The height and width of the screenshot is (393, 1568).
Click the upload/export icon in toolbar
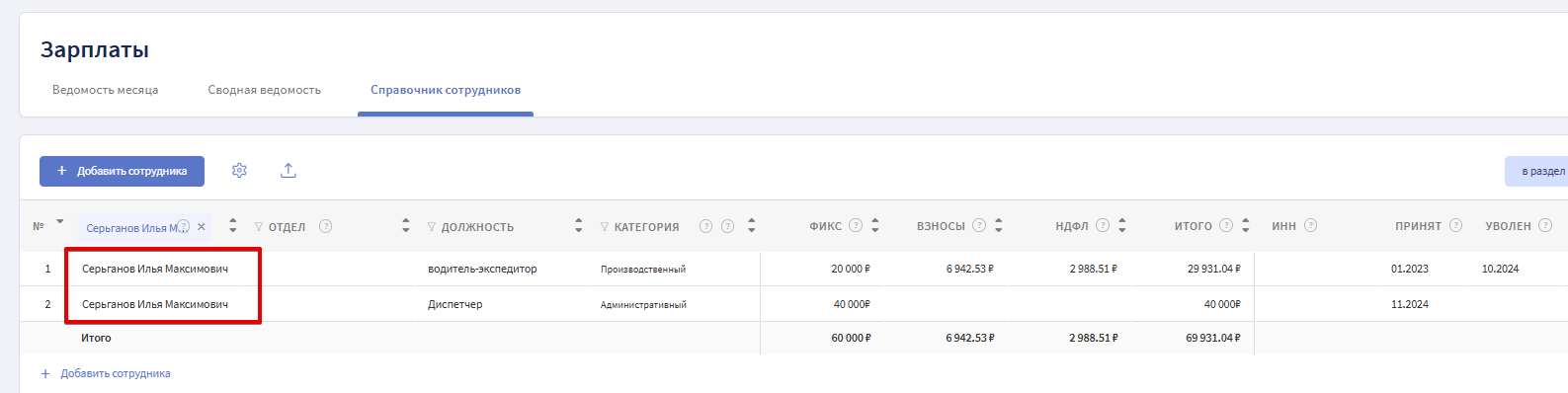click(x=288, y=171)
